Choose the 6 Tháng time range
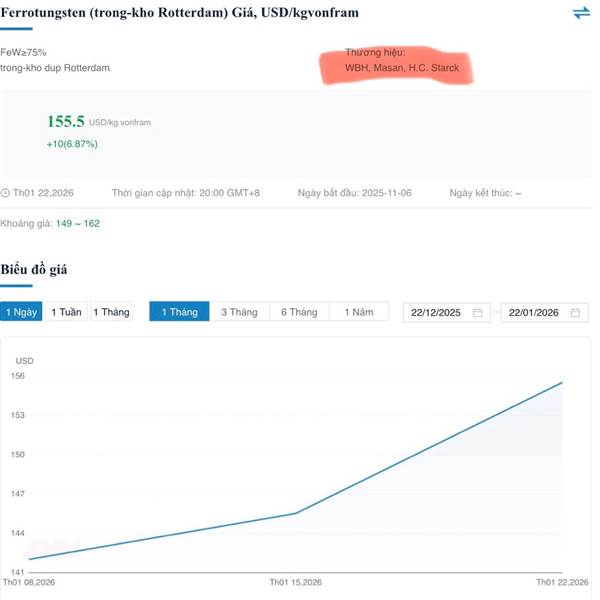 (299, 312)
